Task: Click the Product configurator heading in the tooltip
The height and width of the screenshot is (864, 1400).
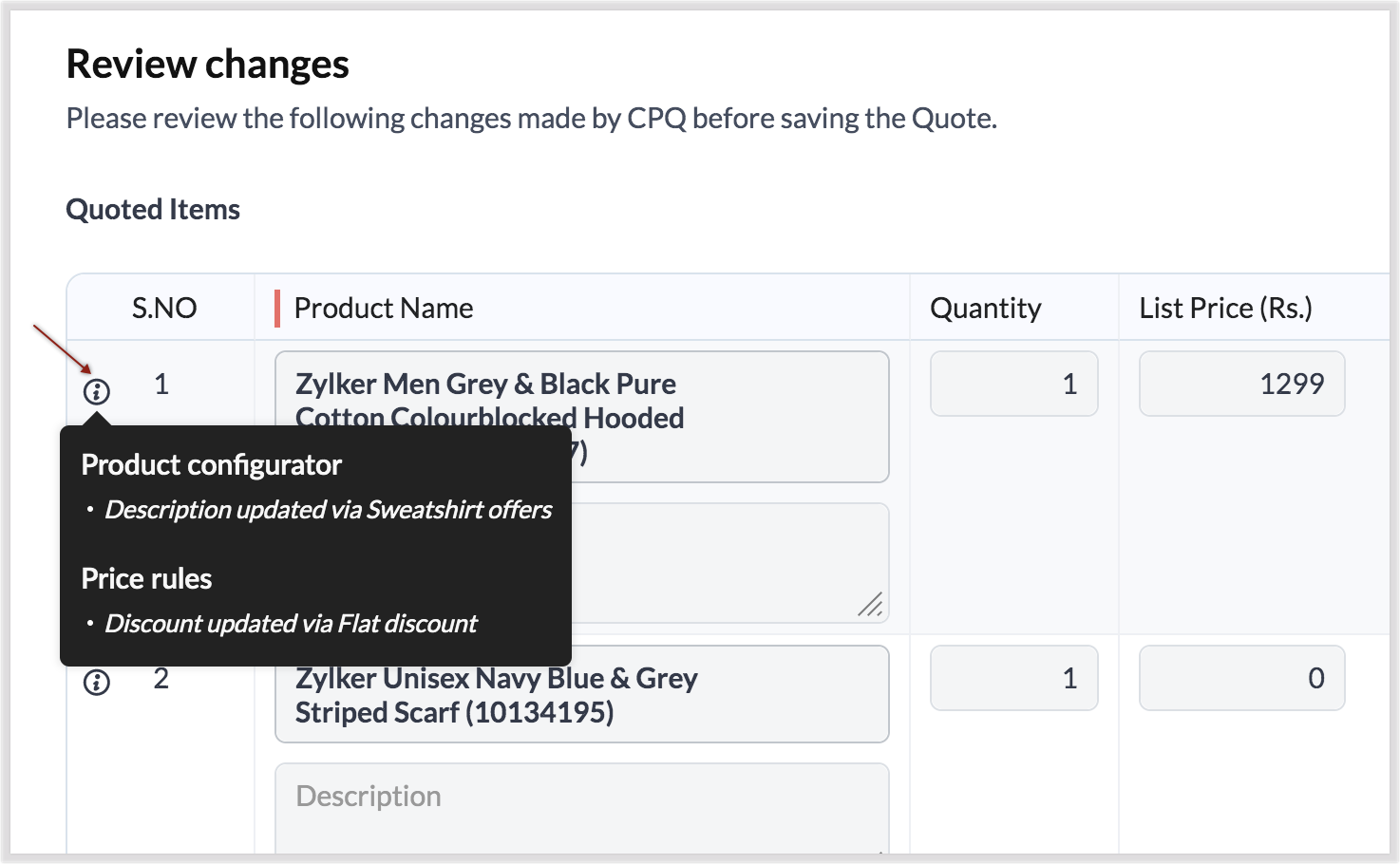Action: click(211, 465)
